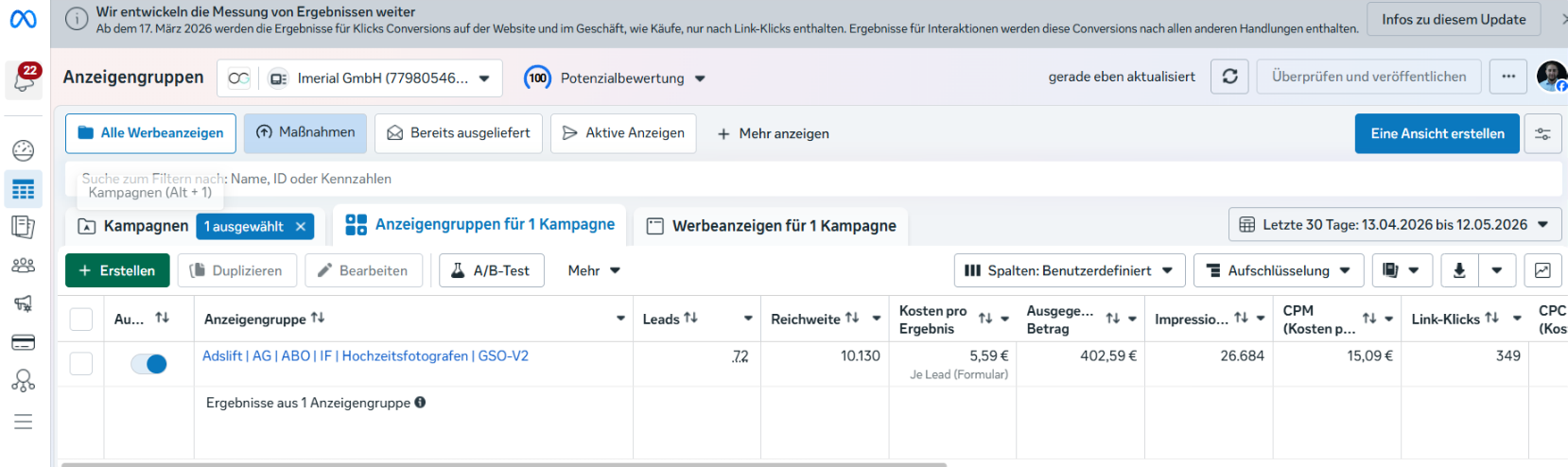Click the horizontal table scrollbar
Image resolution: width=1568 pixels, height=467 pixels.
pyautogui.click(x=504, y=464)
